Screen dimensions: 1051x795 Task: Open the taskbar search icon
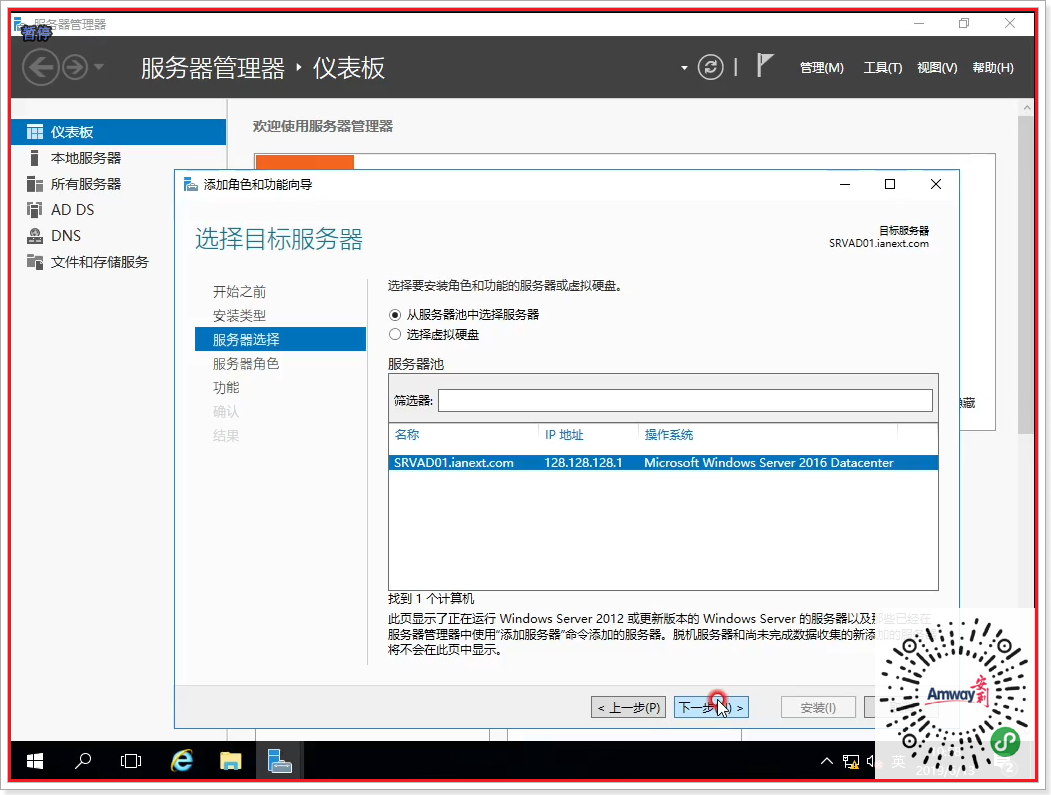(x=83, y=761)
